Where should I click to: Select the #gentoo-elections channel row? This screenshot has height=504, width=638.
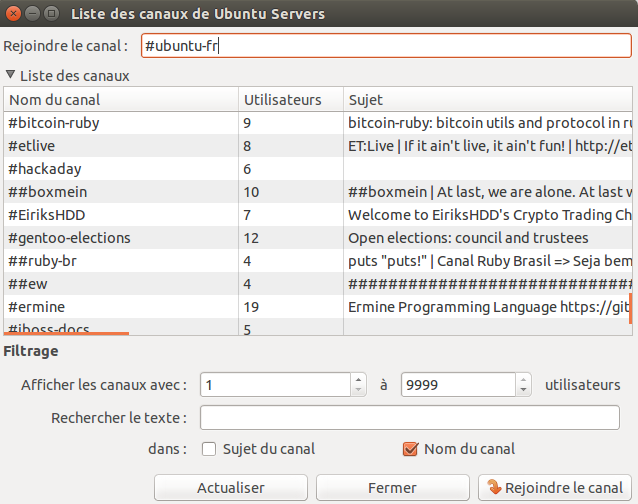tap(318, 238)
